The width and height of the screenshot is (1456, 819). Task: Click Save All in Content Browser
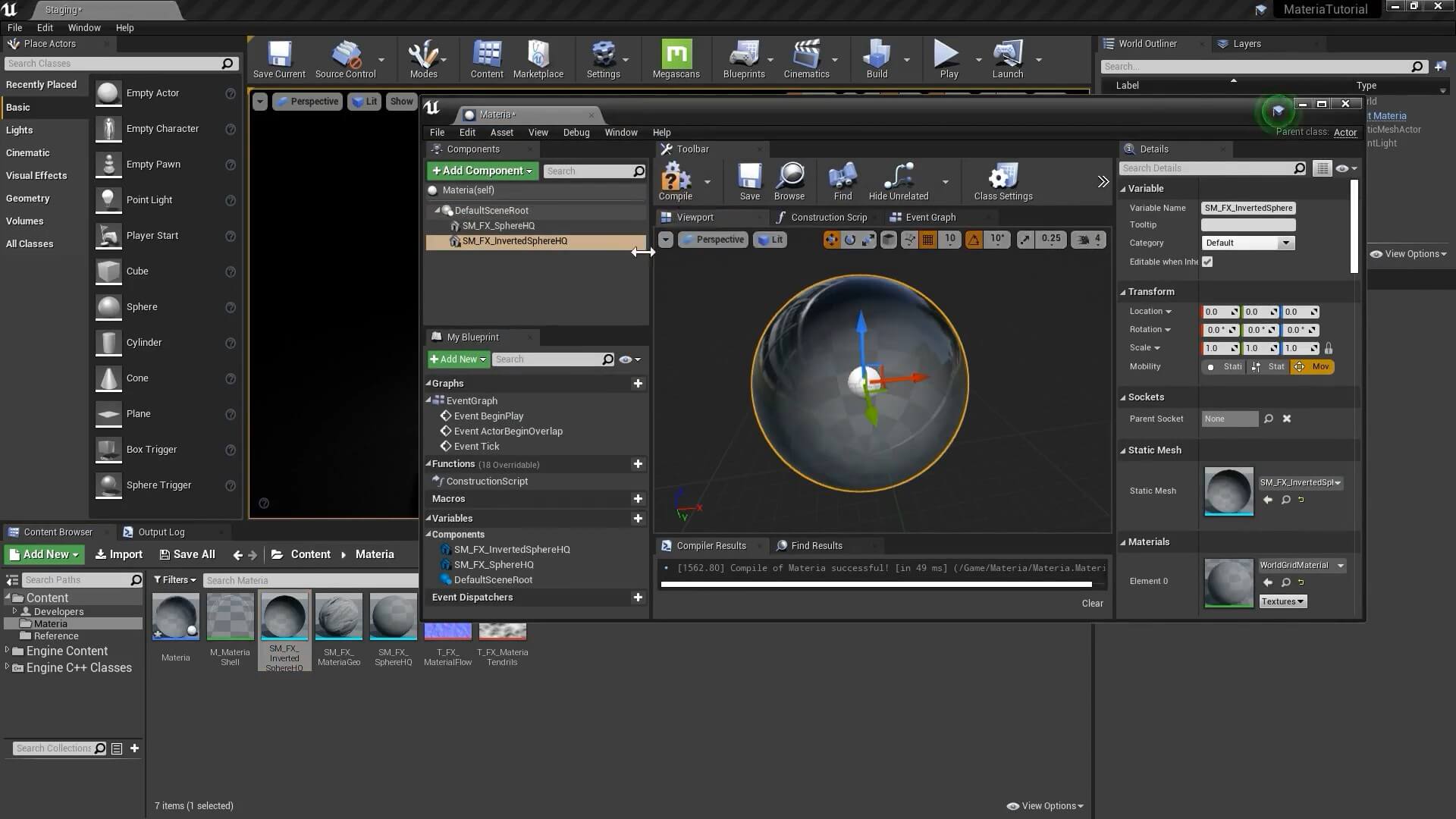(x=187, y=555)
